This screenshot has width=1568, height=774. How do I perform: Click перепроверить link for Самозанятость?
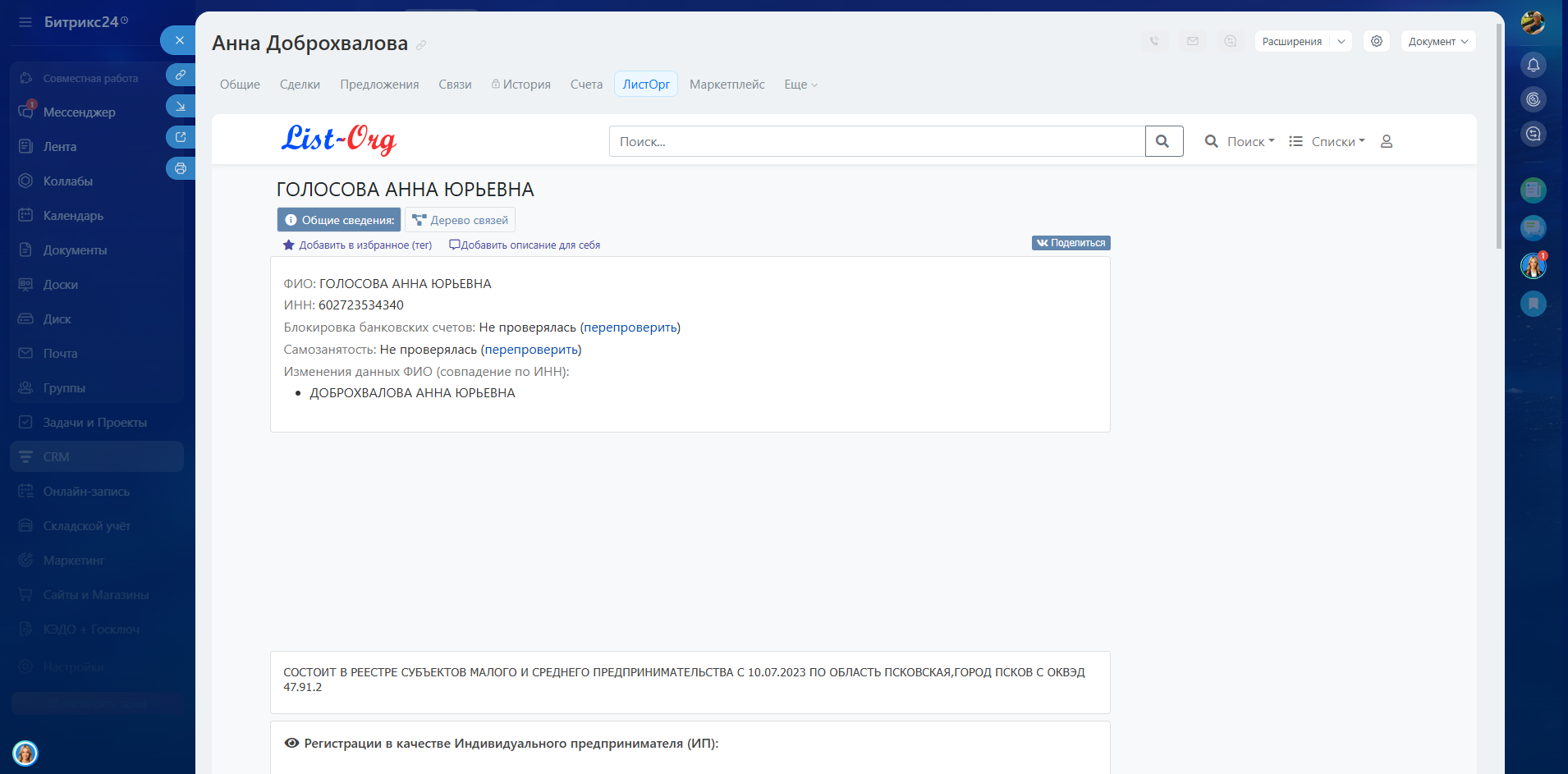pos(531,350)
